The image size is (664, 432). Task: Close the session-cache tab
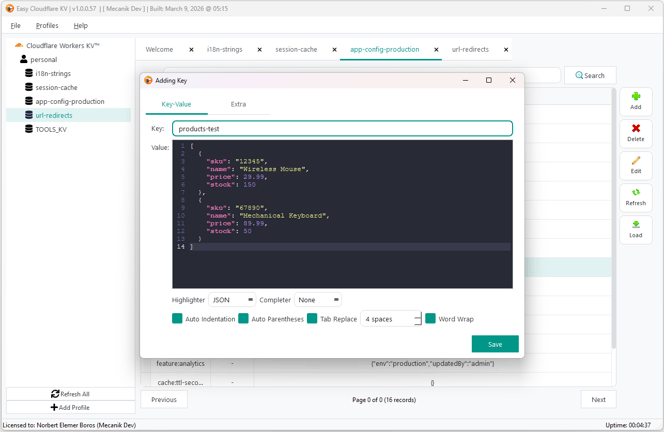[x=335, y=50]
